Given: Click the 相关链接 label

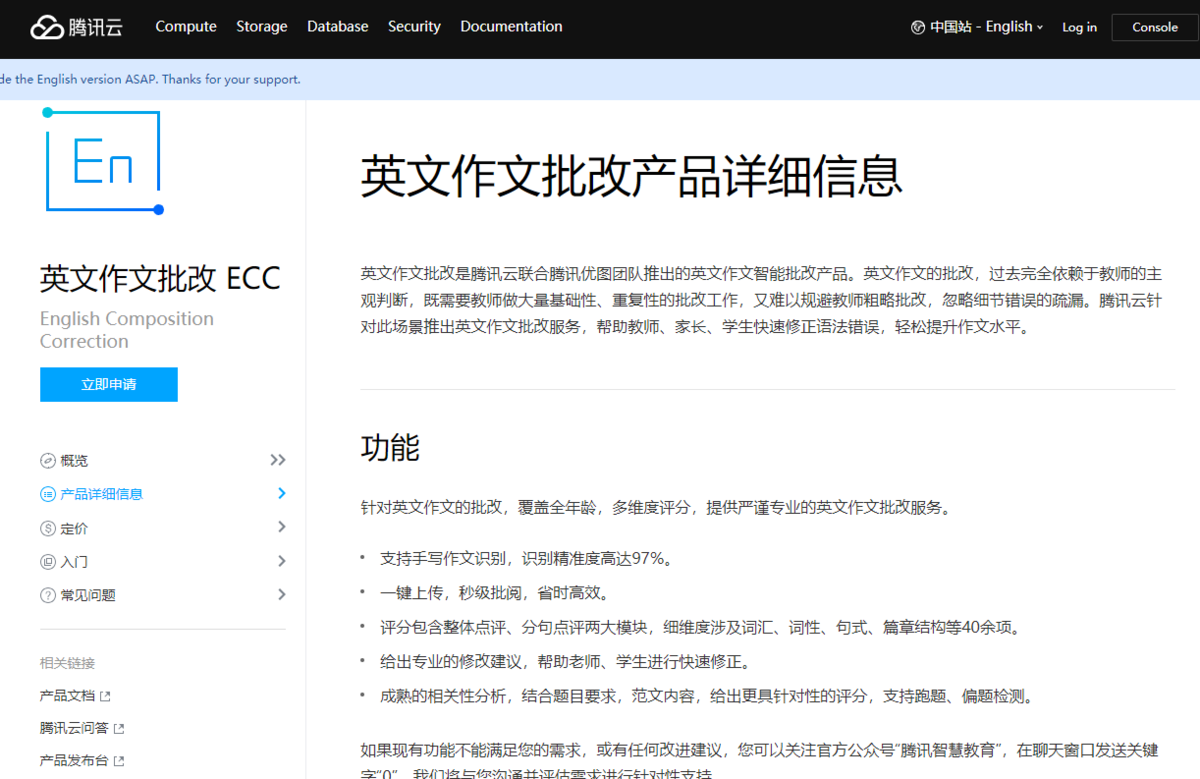Looking at the screenshot, I should pyautogui.click(x=68, y=663).
